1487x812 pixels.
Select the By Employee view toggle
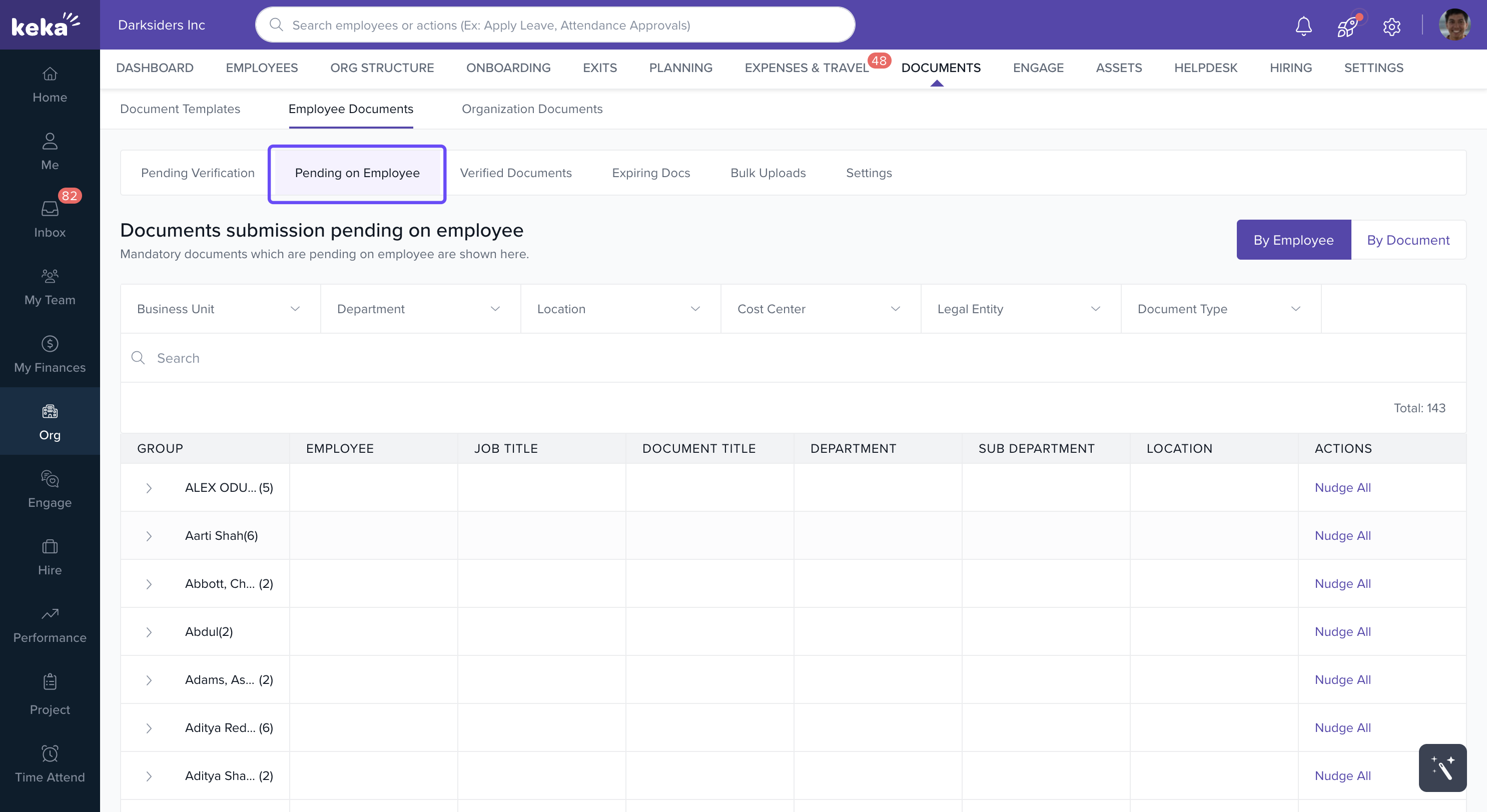(x=1293, y=240)
